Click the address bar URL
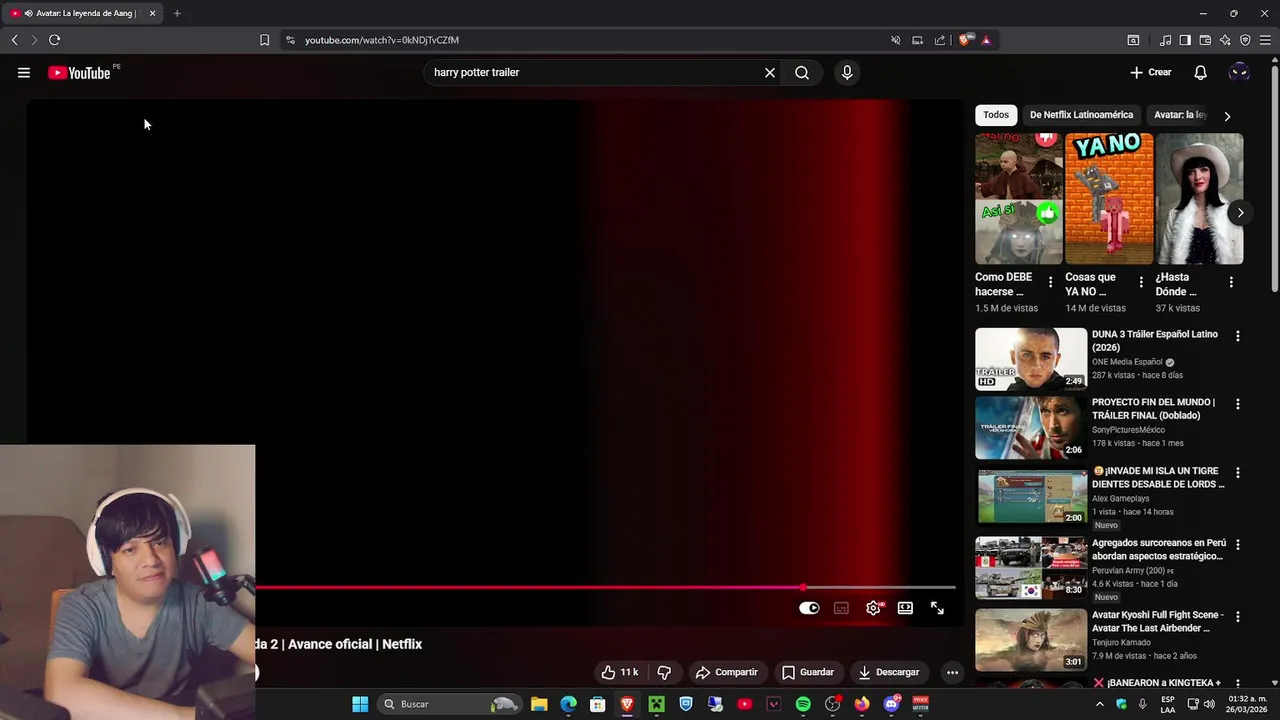Viewport: 1280px width, 720px height. coord(382,40)
